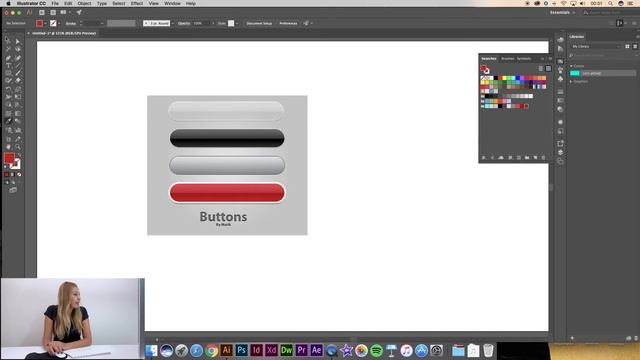Open Photoshop from the Dock
640x360 pixels.
pyautogui.click(x=242, y=350)
